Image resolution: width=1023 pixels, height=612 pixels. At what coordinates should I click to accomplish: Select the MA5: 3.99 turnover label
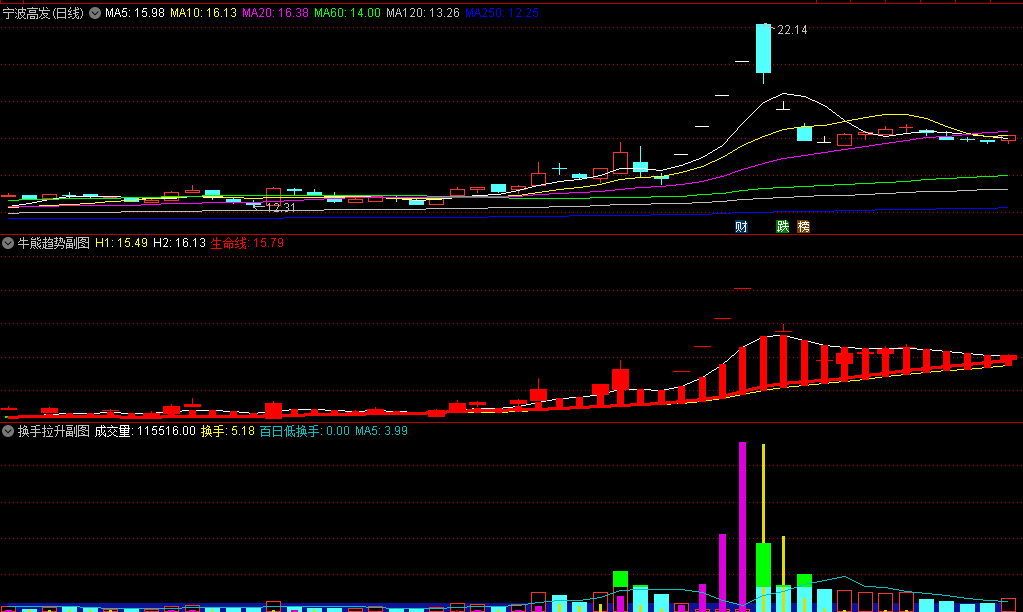[381, 431]
